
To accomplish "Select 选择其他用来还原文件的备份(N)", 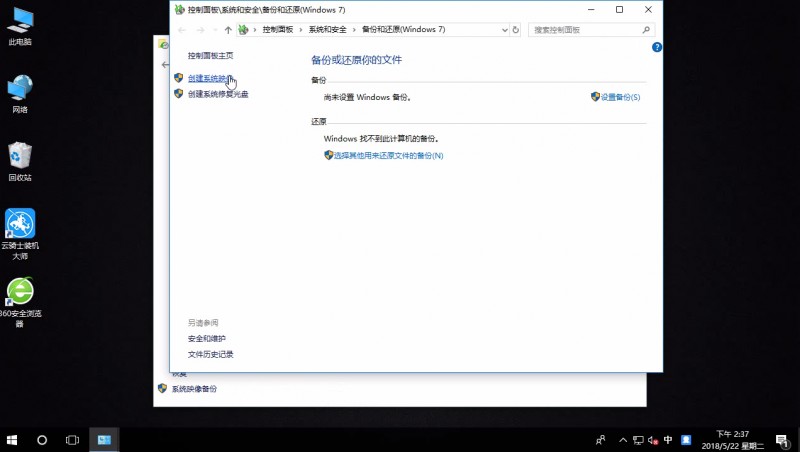I will (389, 156).
